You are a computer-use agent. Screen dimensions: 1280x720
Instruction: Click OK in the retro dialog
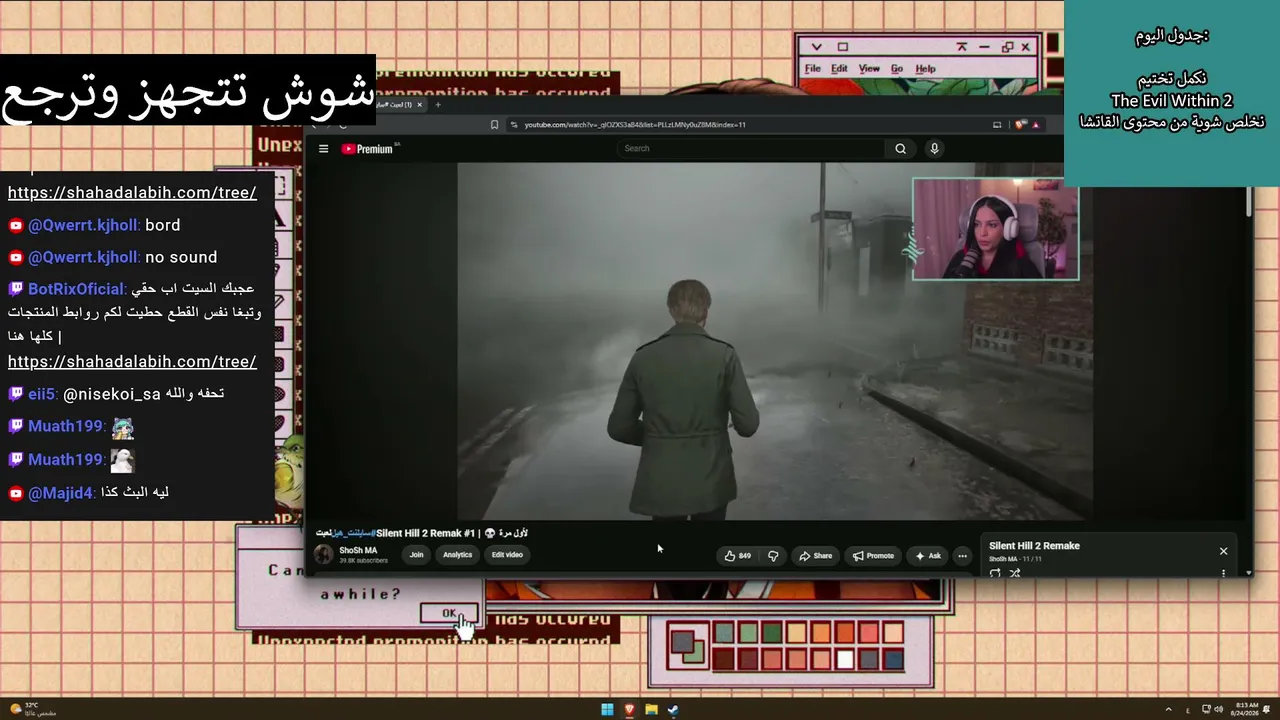click(x=449, y=613)
